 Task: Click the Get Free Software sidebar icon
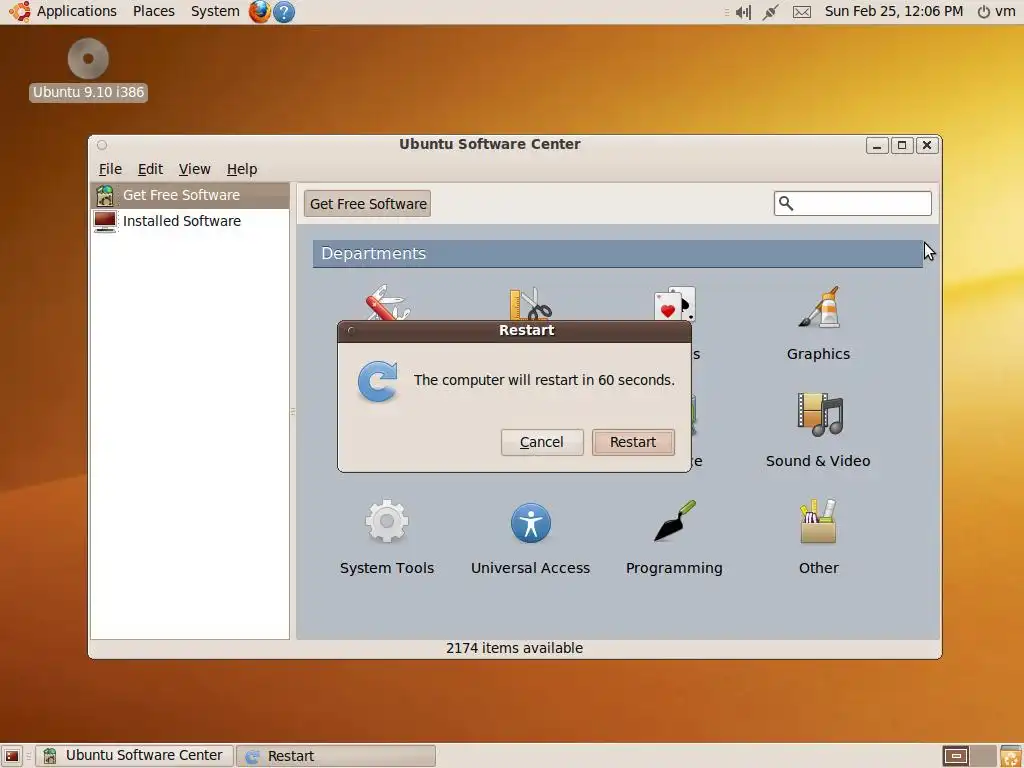coord(104,195)
